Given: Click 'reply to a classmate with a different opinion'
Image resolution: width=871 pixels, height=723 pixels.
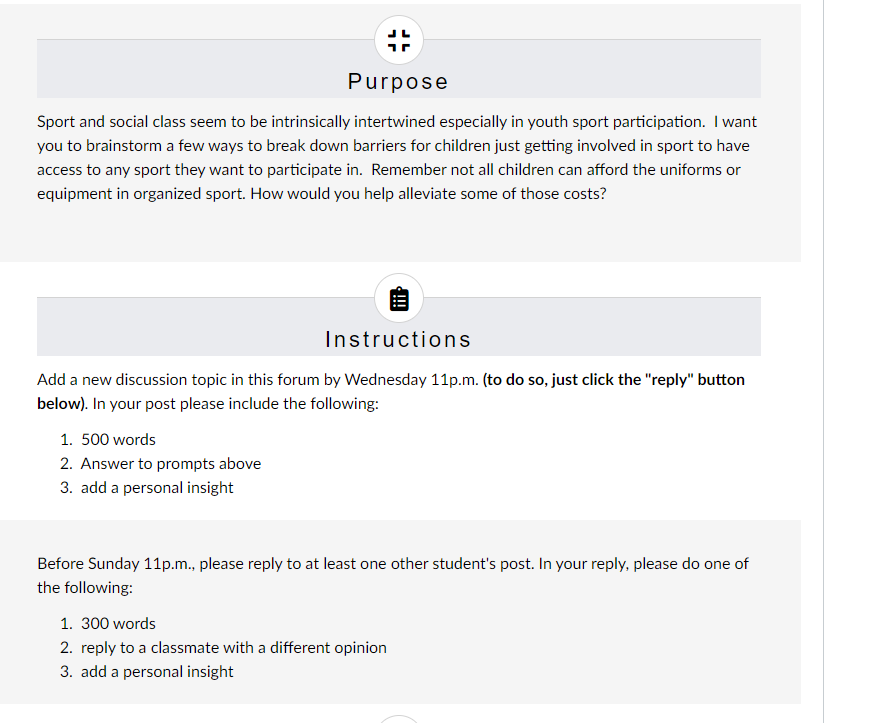Looking at the screenshot, I should point(233,647).
